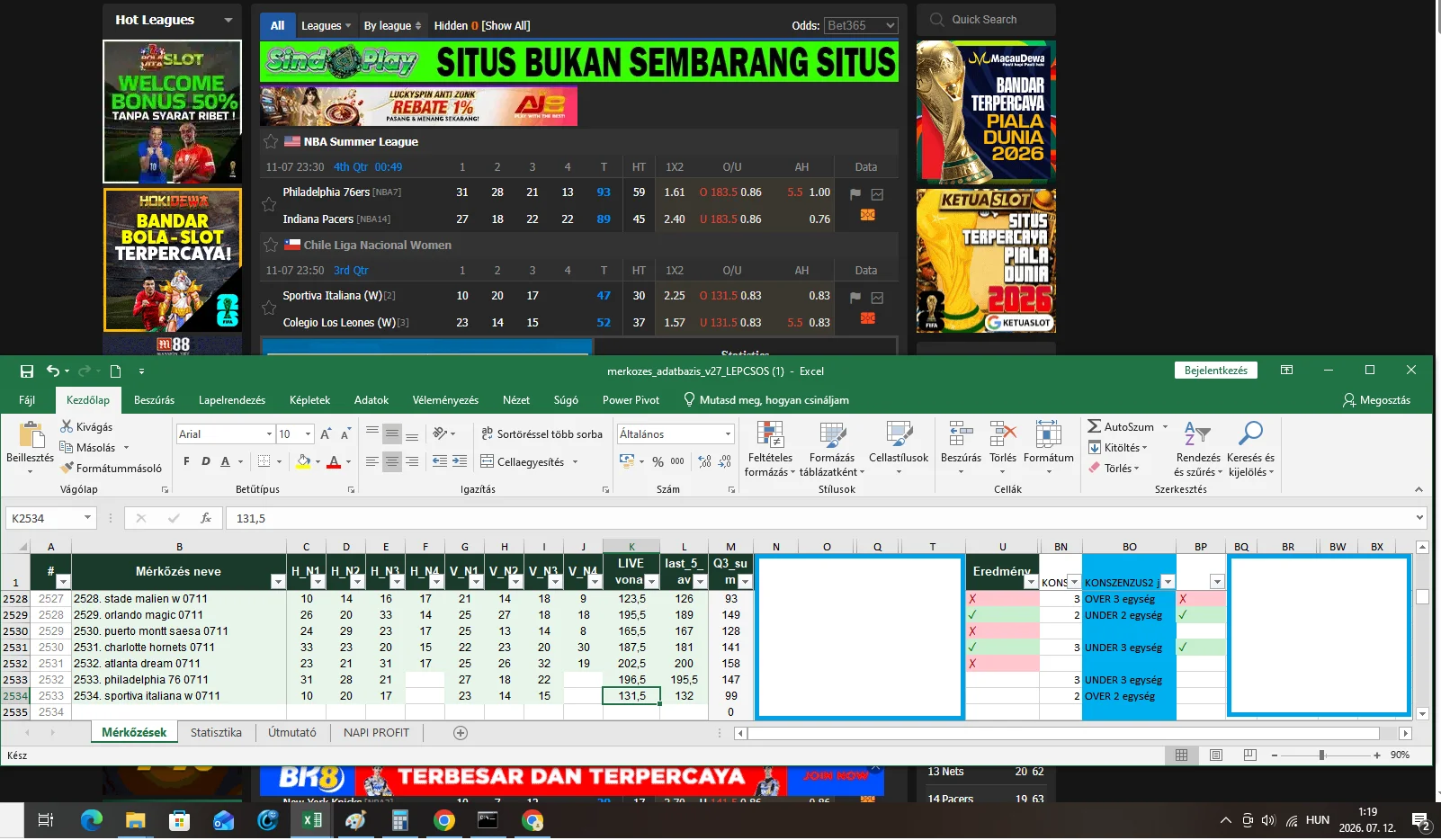Click the AutoSzum sigma icon
Viewport: 1441px width, 840px height.
tap(1094, 426)
